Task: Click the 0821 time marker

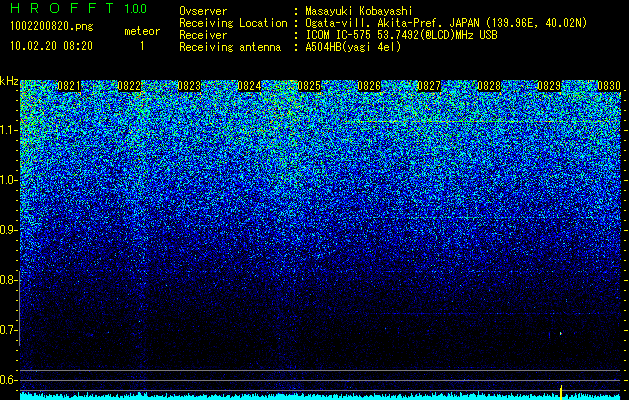Action: (69, 86)
